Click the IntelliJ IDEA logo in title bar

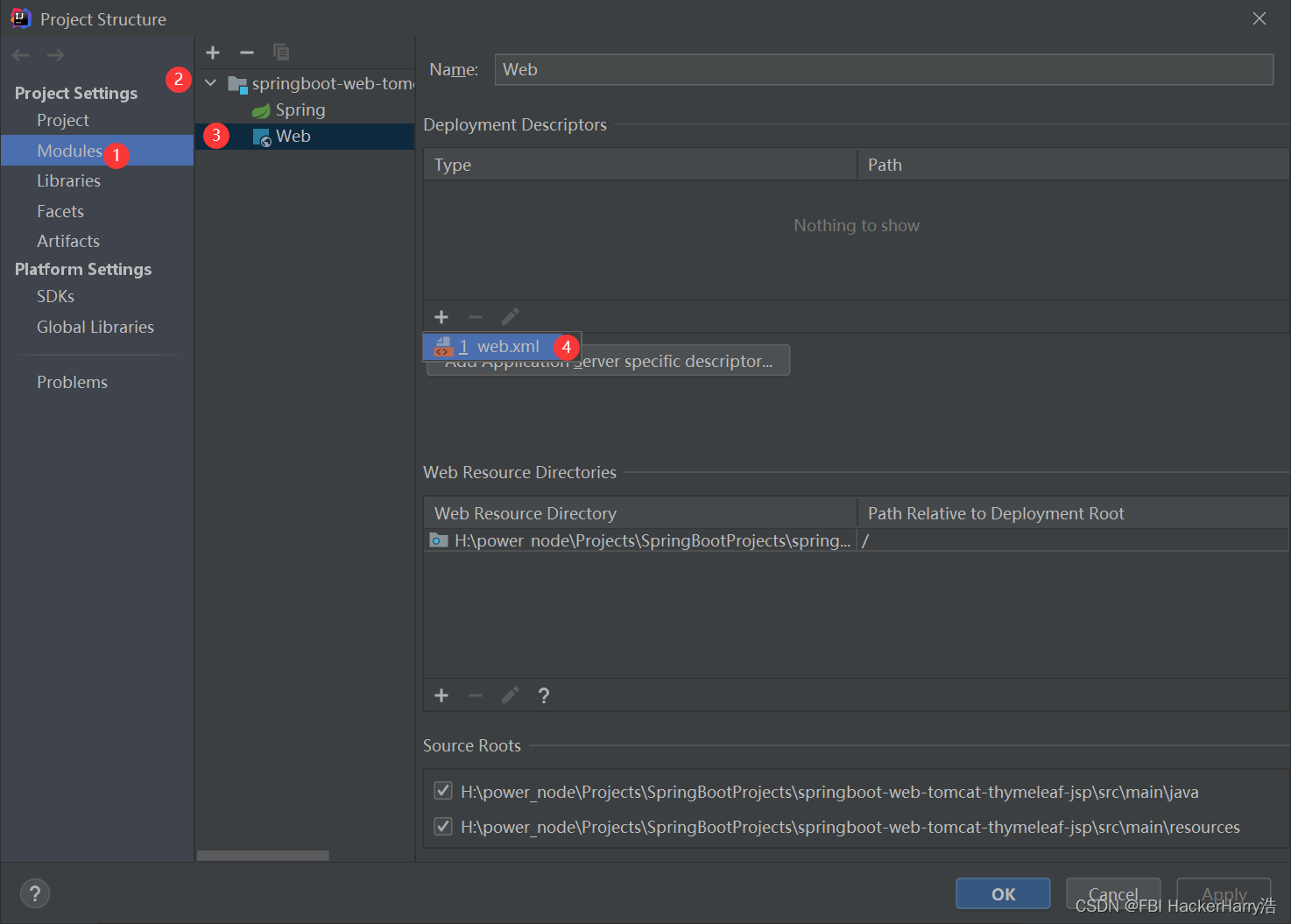20,18
